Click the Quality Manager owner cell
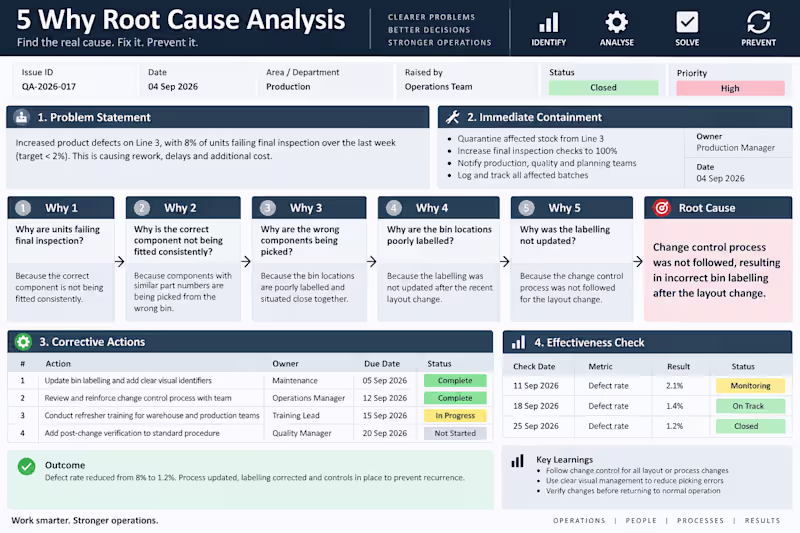 (302, 433)
